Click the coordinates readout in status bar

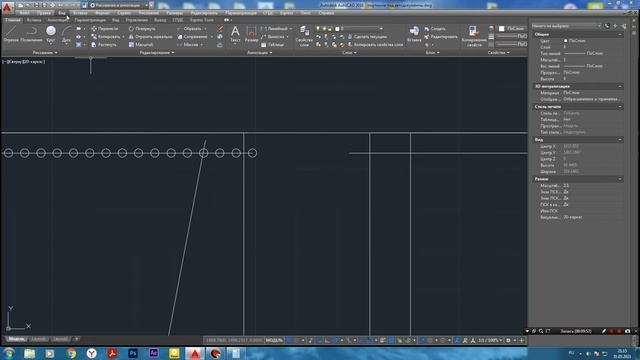pyautogui.click(x=234, y=340)
